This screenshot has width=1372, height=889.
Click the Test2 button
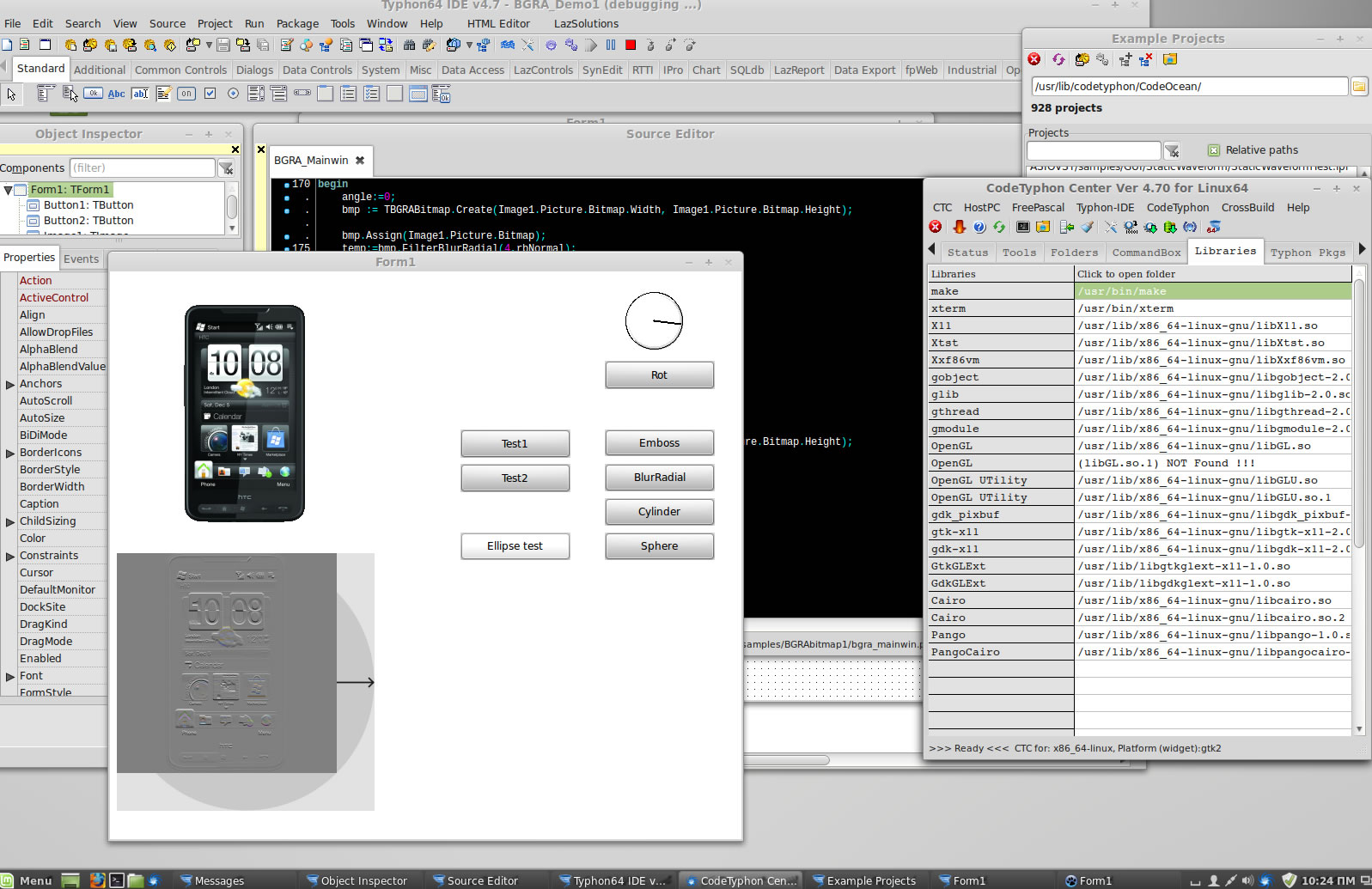coord(515,478)
